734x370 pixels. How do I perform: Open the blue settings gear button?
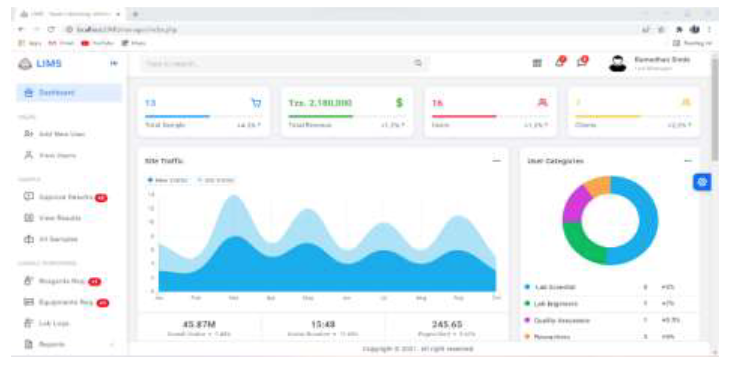702,182
